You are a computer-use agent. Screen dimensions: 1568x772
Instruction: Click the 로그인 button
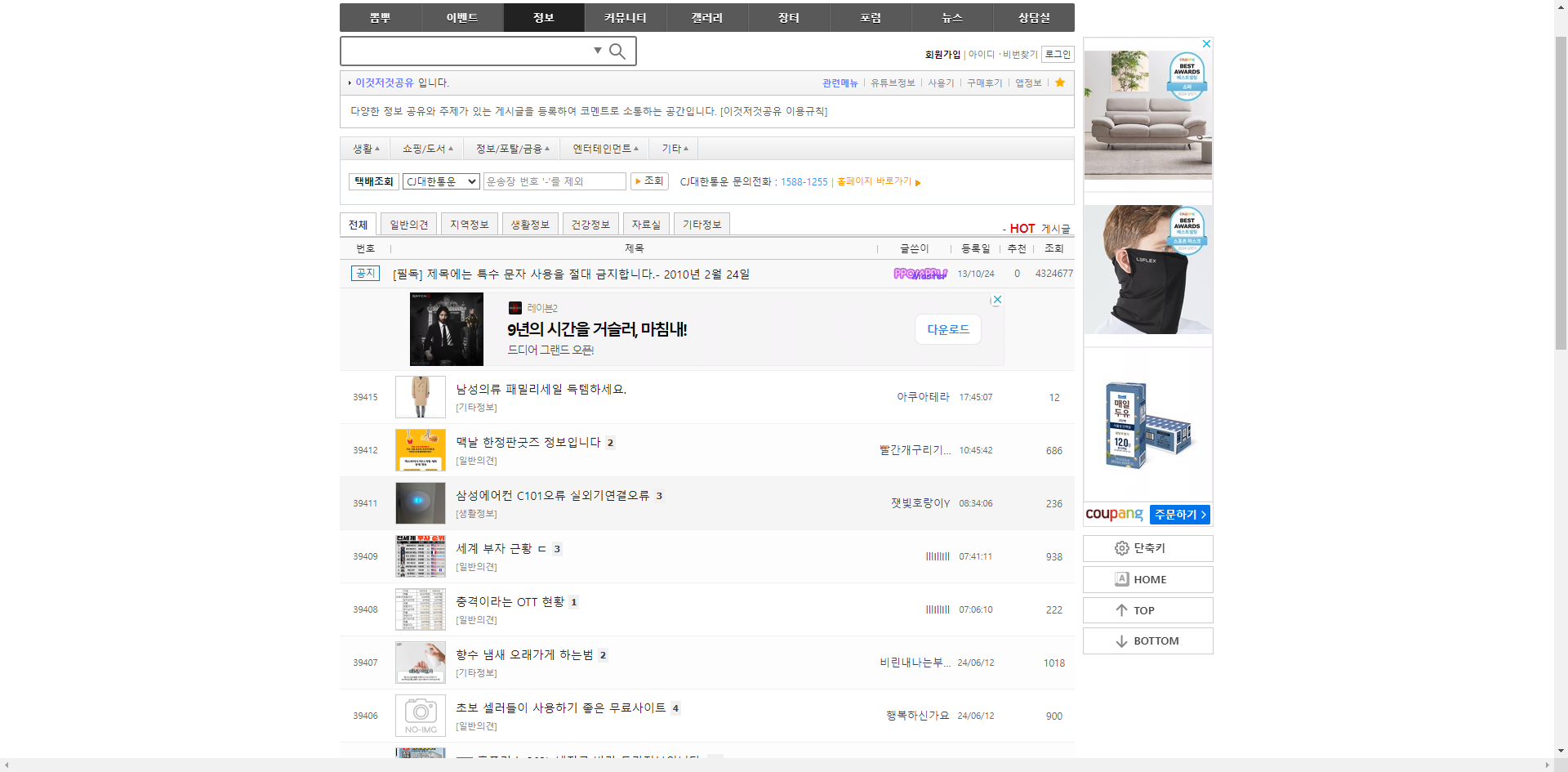click(x=1056, y=54)
